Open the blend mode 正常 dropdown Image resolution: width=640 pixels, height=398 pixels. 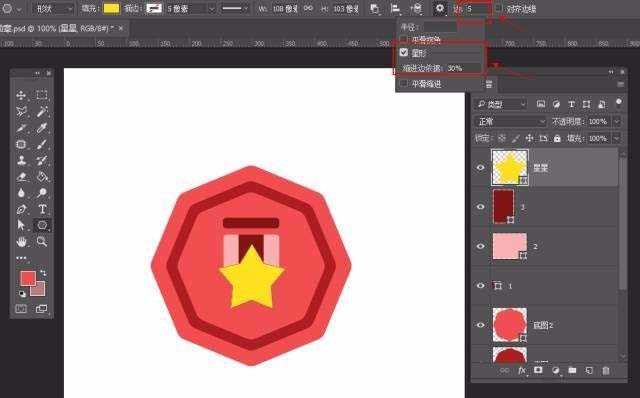coord(510,121)
